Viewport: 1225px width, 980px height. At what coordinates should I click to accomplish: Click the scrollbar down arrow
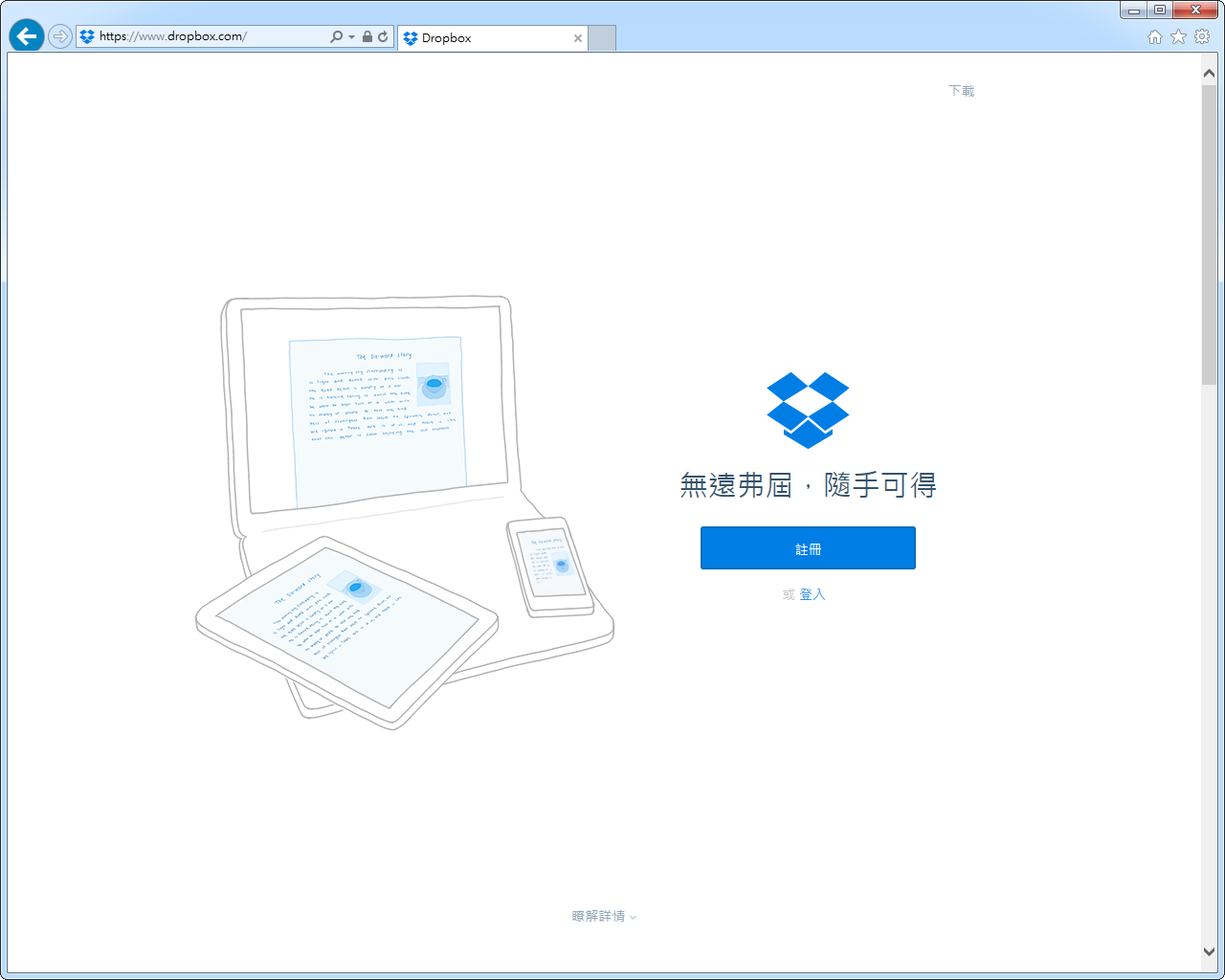tap(1210, 951)
